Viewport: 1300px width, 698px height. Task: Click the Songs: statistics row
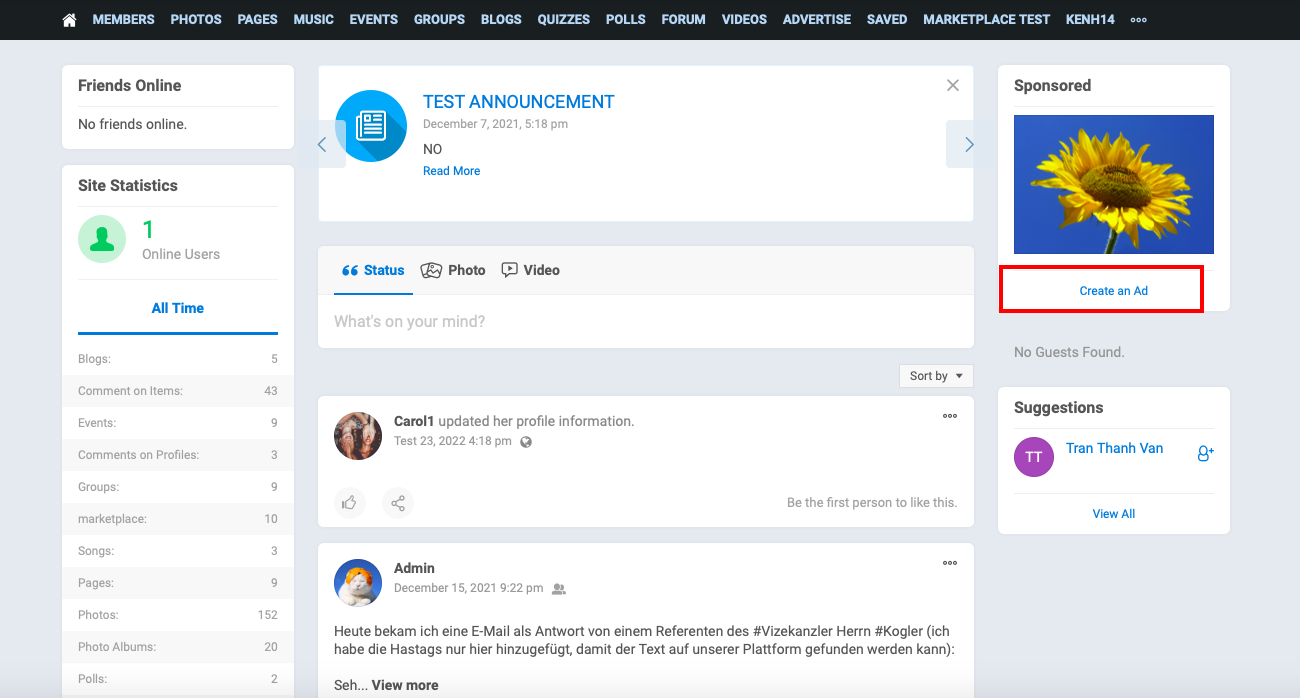[178, 551]
